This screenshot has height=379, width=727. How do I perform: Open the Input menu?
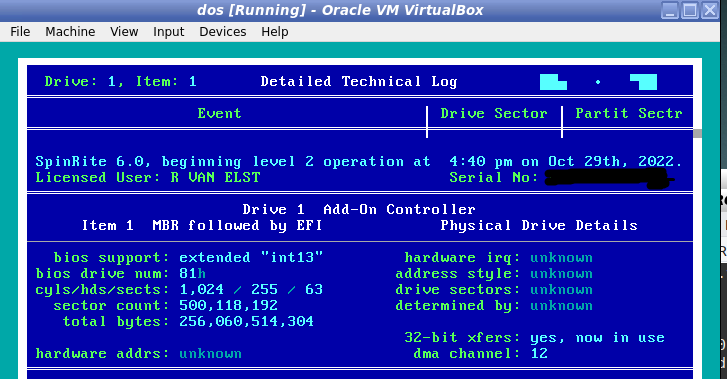(x=168, y=32)
